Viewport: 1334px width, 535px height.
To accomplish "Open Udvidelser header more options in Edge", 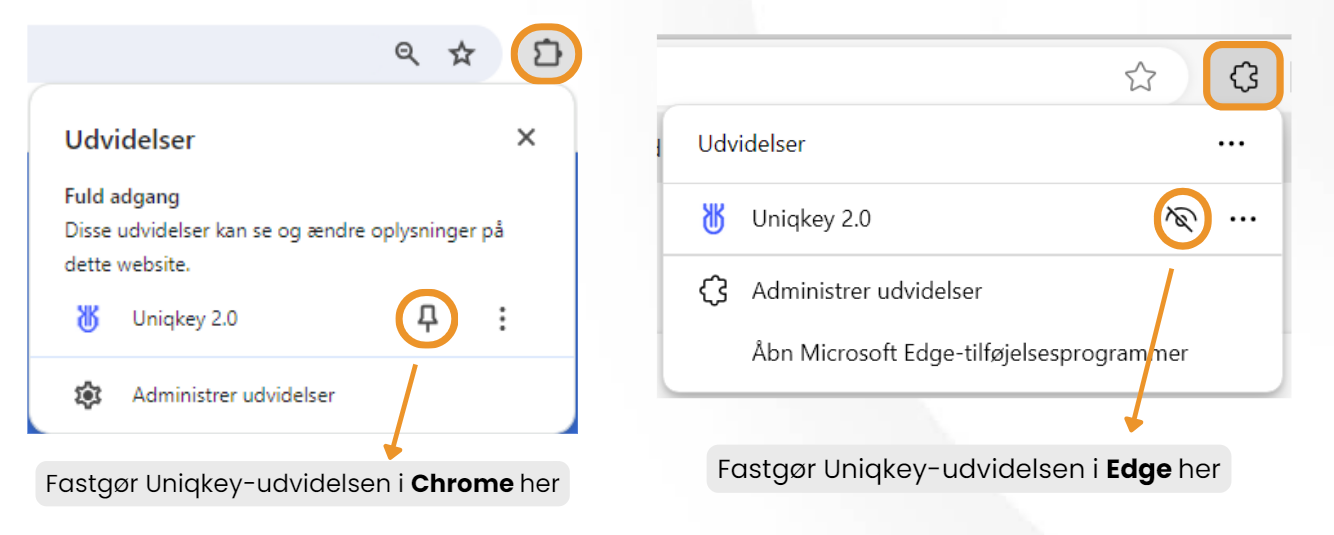I will [x=1231, y=144].
